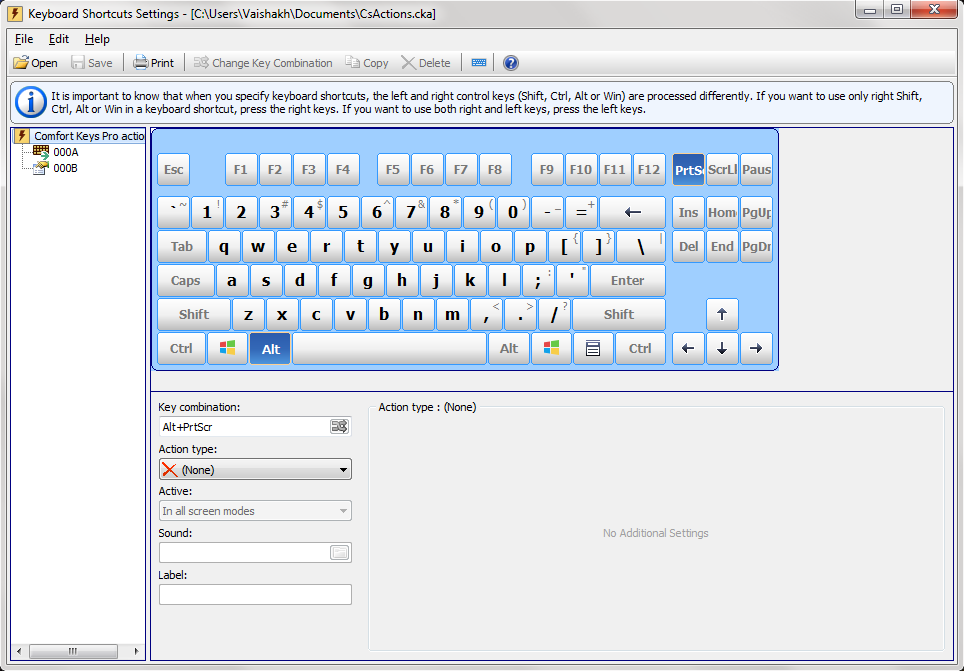This screenshot has width=964, height=671.
Task: Open the Active screen modes dropdown
Action: point(255,511)
